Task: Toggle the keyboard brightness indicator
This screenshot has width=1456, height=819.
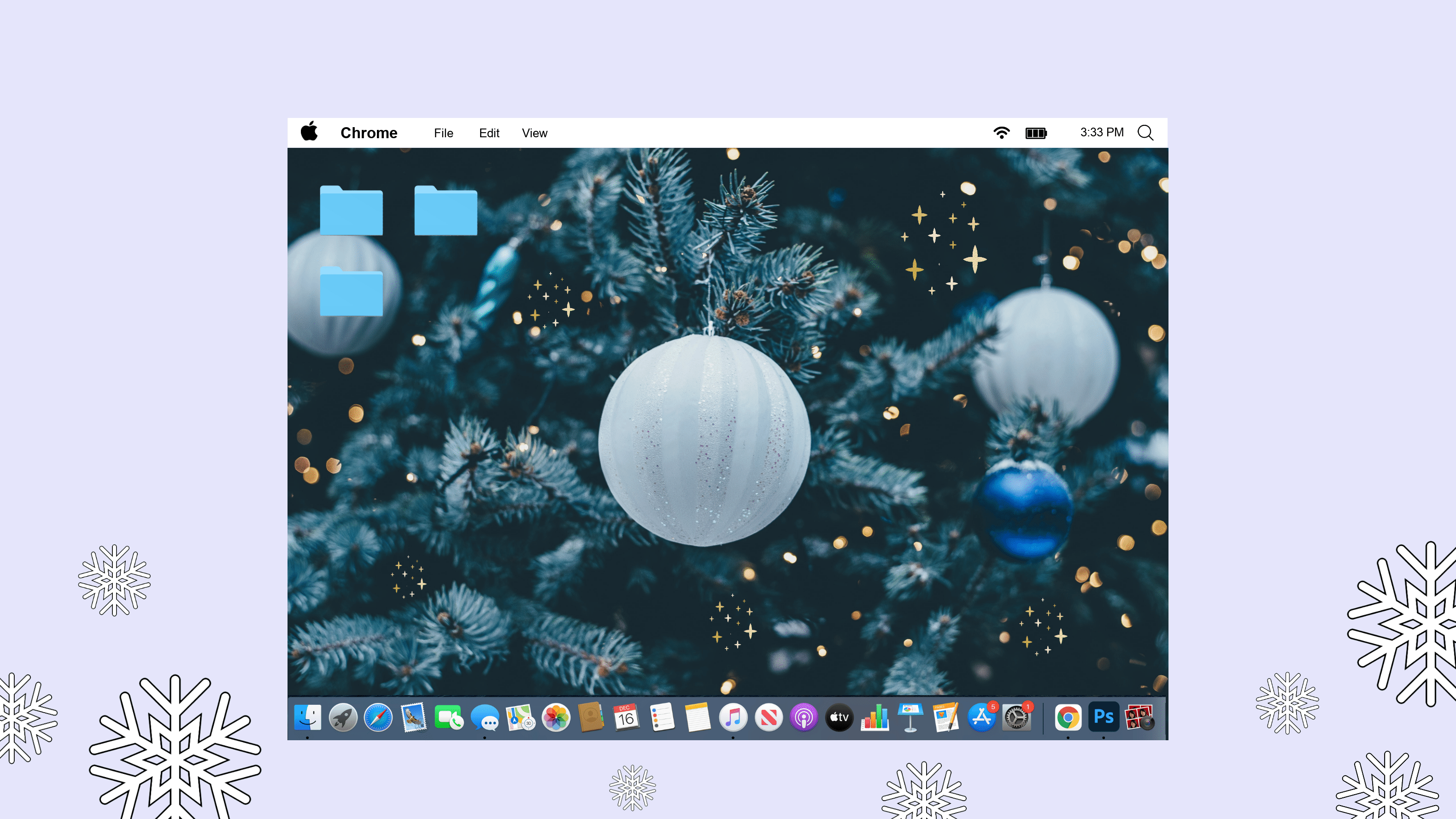Action: coord(1035,132)
